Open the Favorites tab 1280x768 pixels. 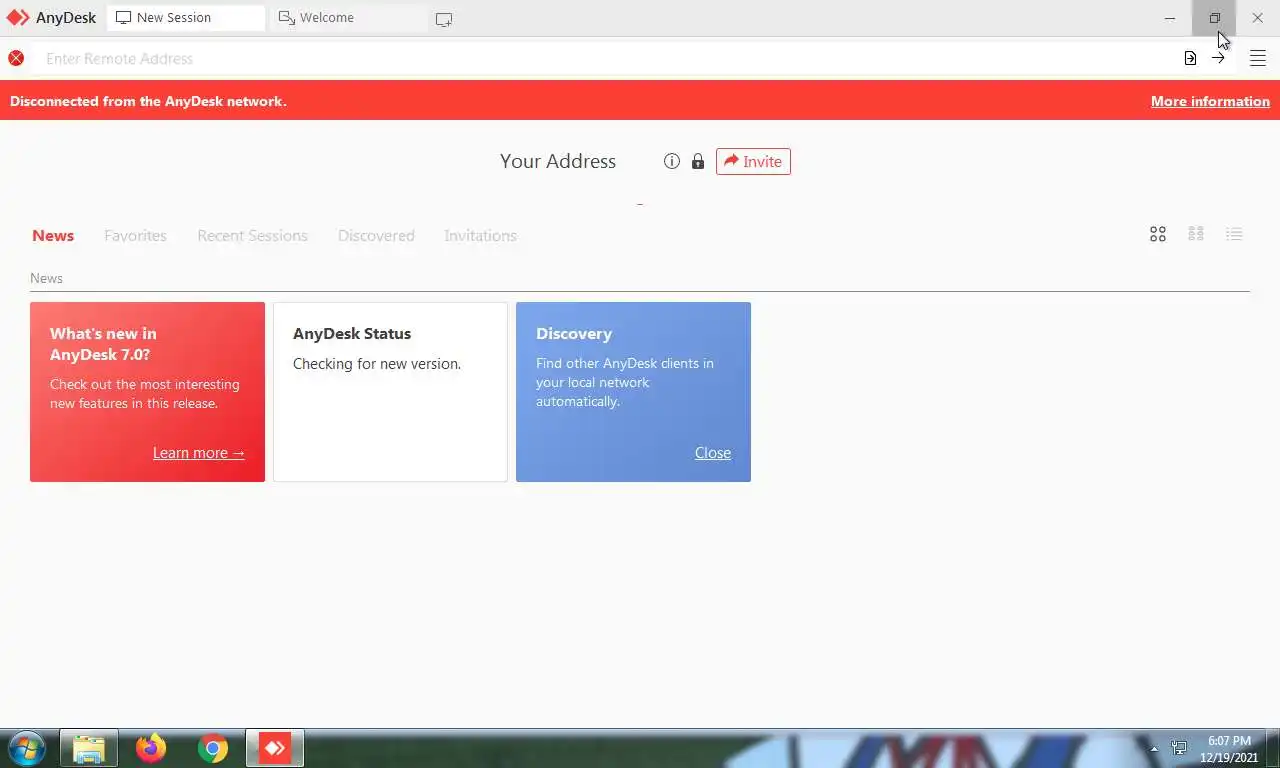[135, 236]
